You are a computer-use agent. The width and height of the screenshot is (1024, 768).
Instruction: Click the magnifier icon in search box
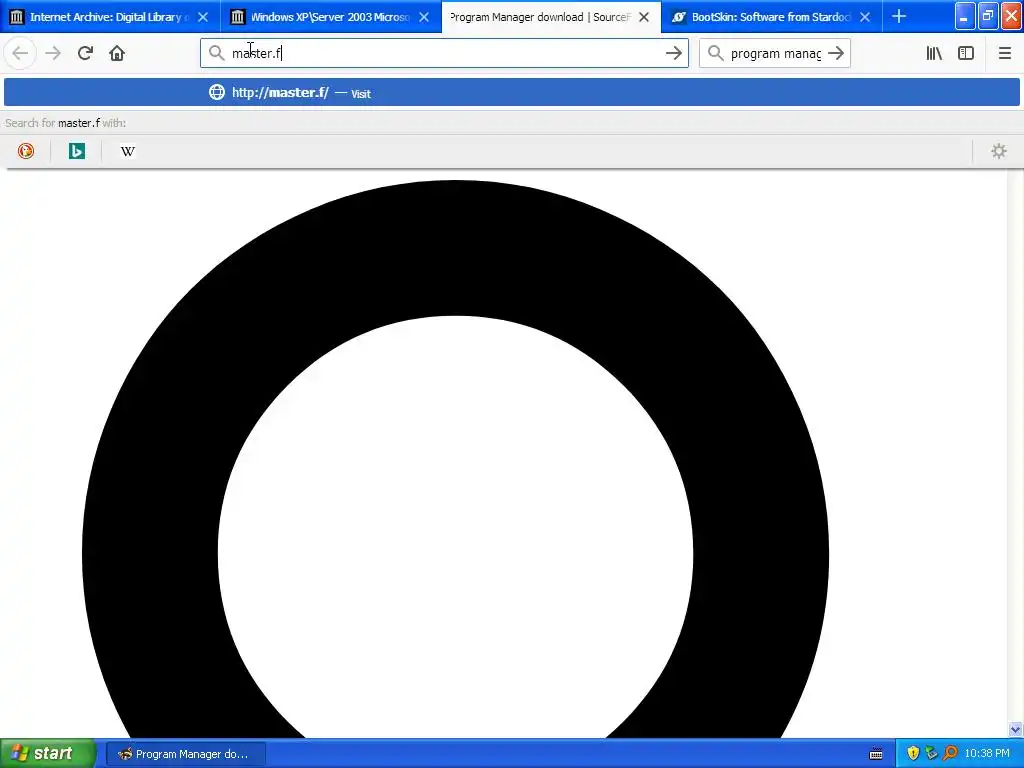coord(715,54)
